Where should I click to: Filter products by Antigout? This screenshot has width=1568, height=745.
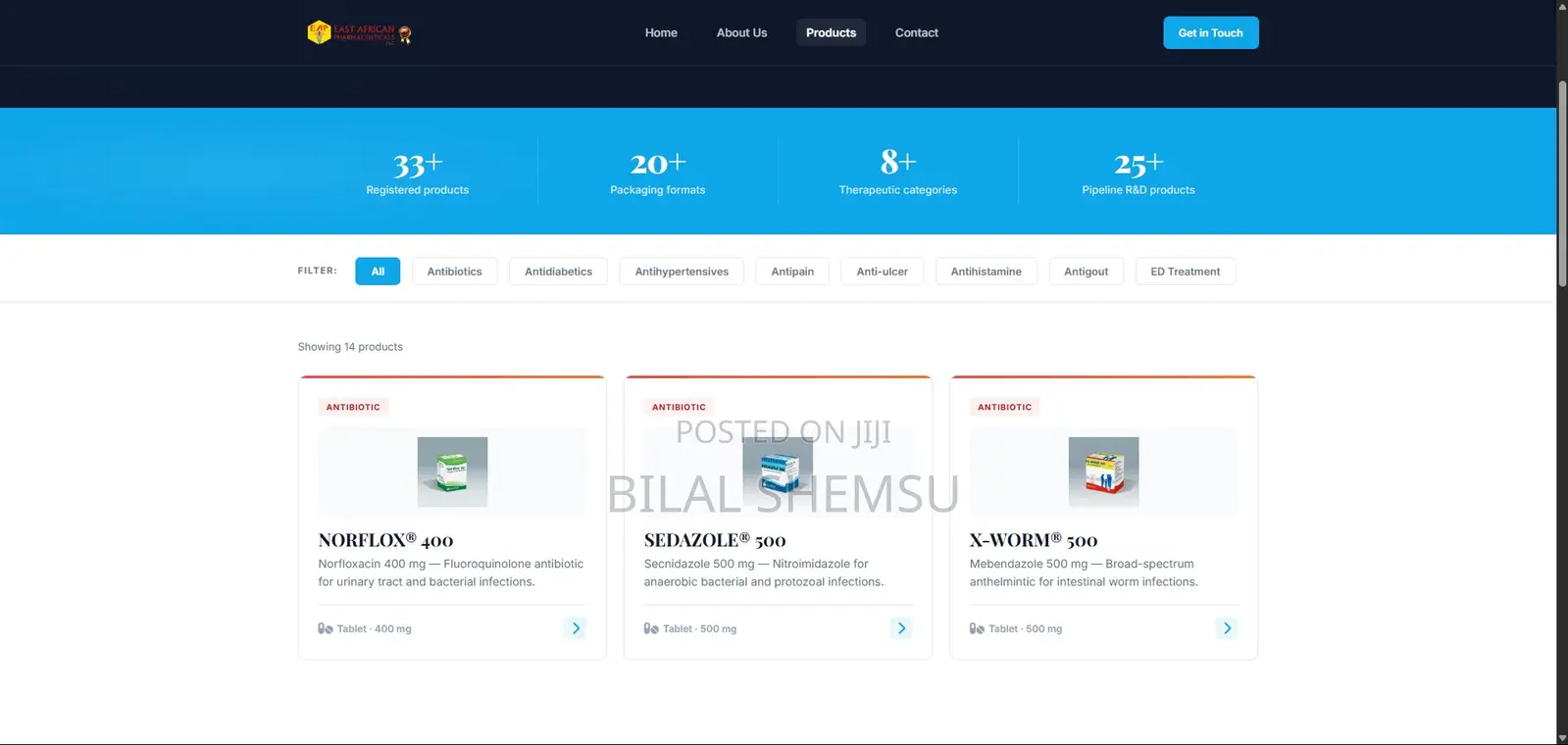pyautogui.click(x=1086, y=272)
